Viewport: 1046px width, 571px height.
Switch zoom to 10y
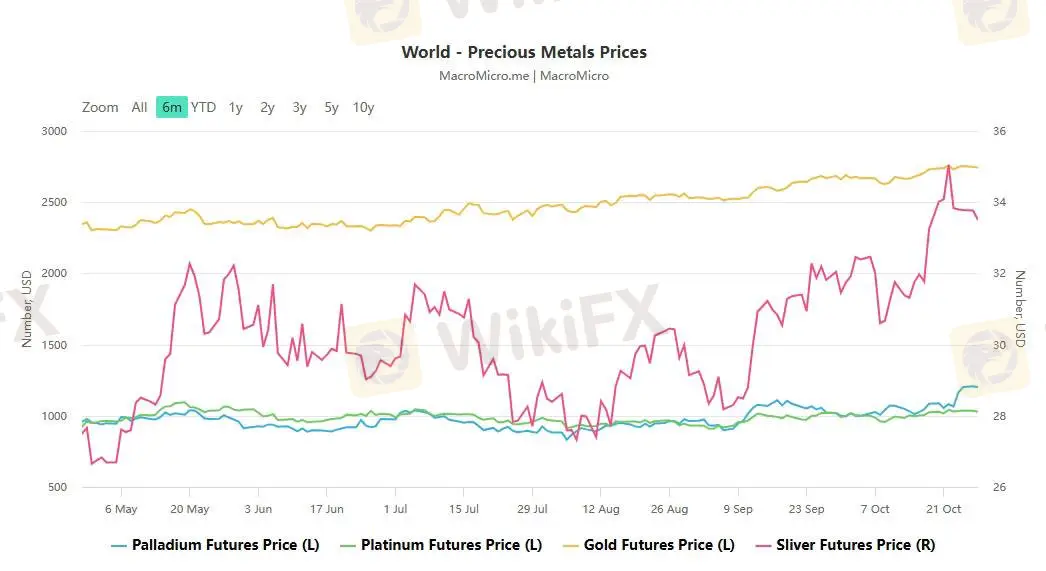(363, 107)
